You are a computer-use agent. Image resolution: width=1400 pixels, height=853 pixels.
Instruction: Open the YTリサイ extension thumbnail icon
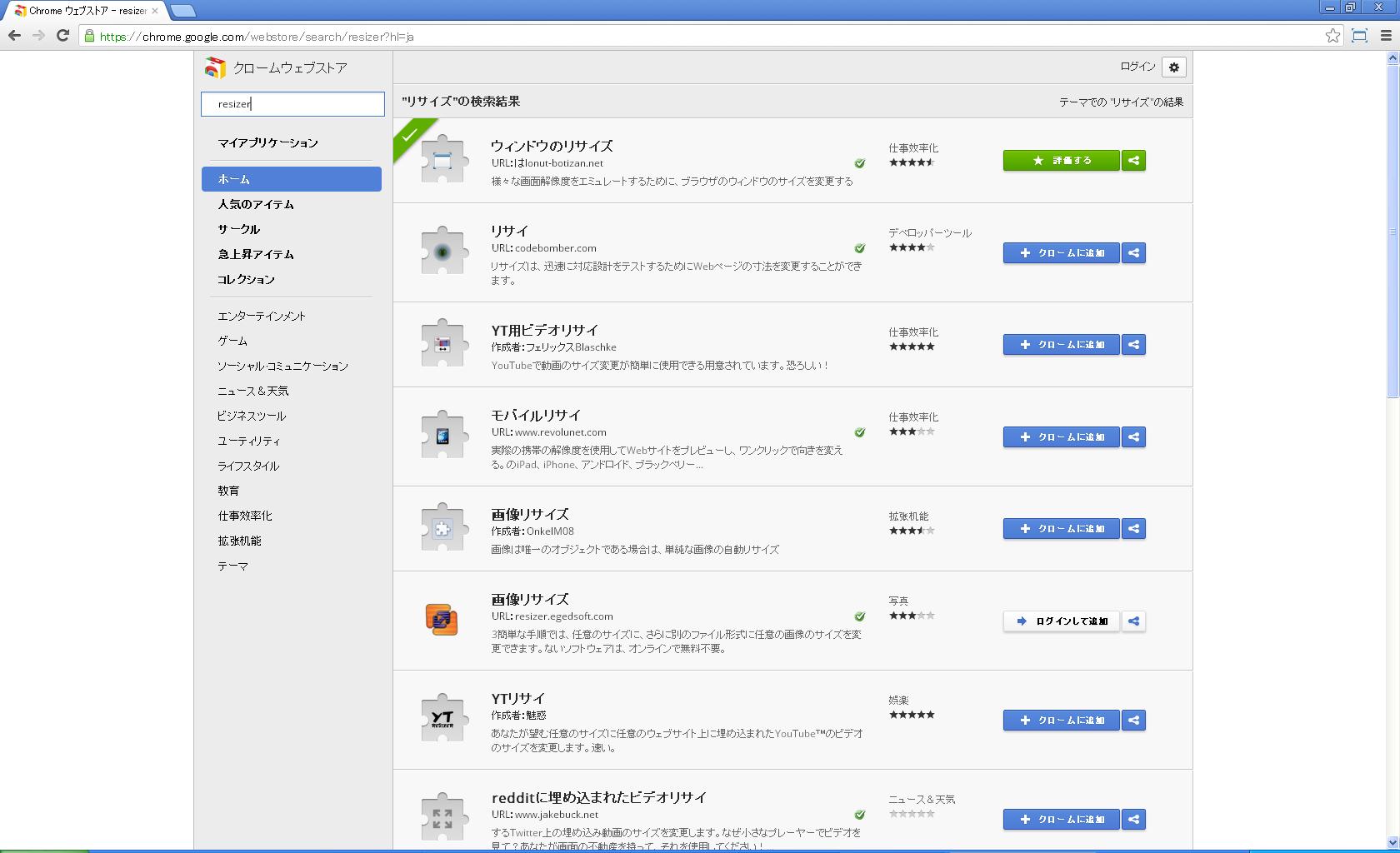point(442,718)
